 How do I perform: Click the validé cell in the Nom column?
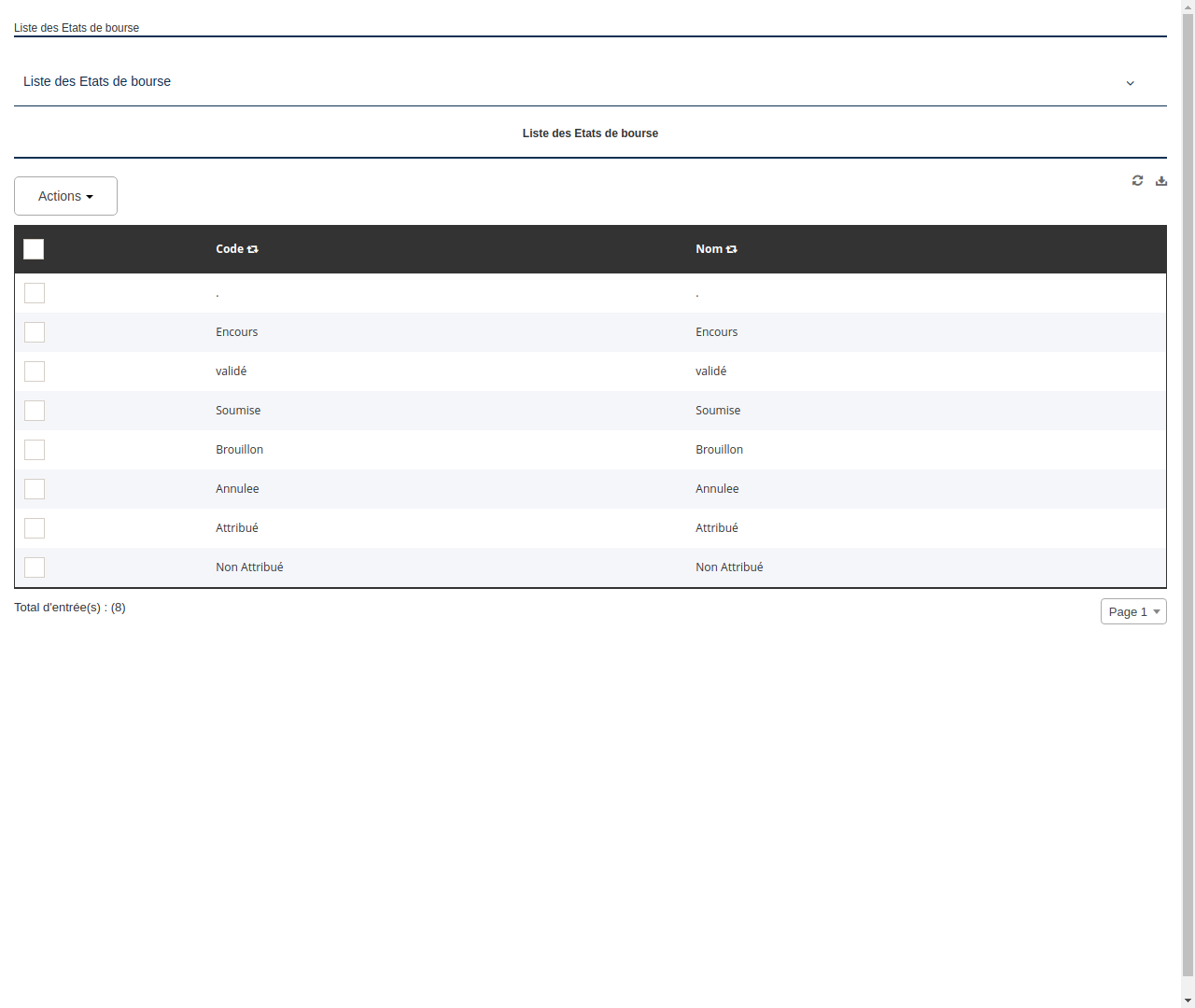(710, 371)
